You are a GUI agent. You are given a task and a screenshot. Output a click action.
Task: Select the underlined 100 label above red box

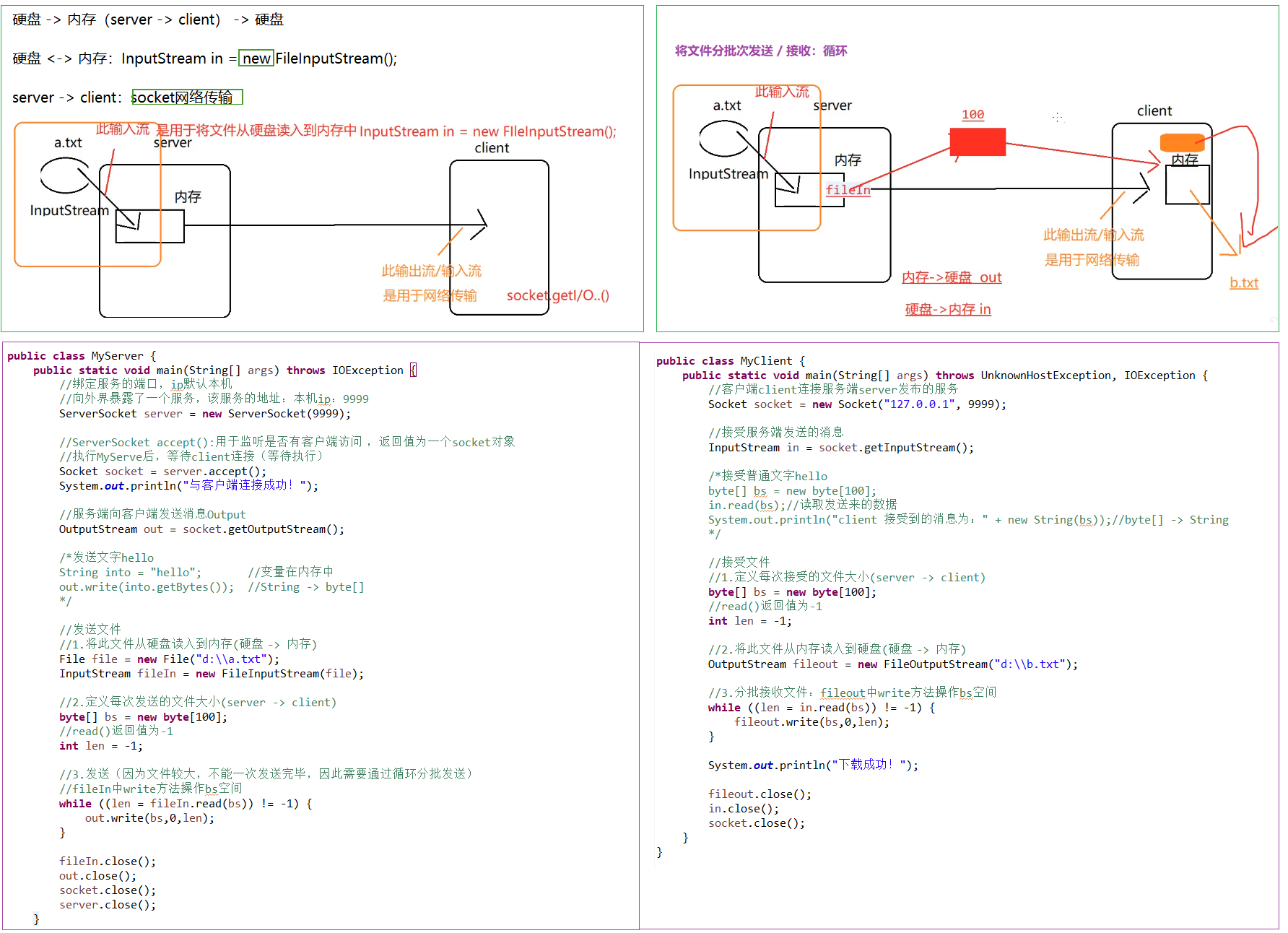pos(972,115)
